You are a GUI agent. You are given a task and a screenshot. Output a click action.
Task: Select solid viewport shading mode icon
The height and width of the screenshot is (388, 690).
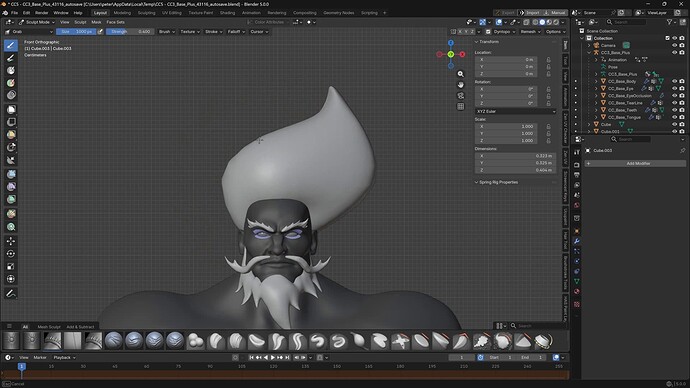pos(542,22)
